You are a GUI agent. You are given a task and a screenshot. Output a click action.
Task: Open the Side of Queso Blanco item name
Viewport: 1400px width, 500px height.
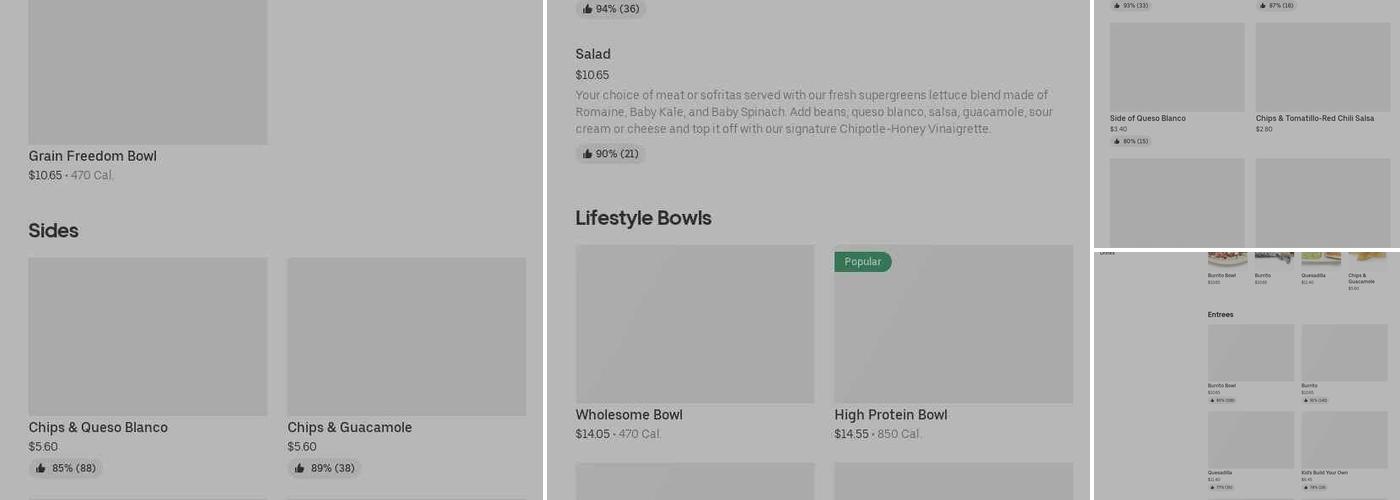tap(1147, 118)
